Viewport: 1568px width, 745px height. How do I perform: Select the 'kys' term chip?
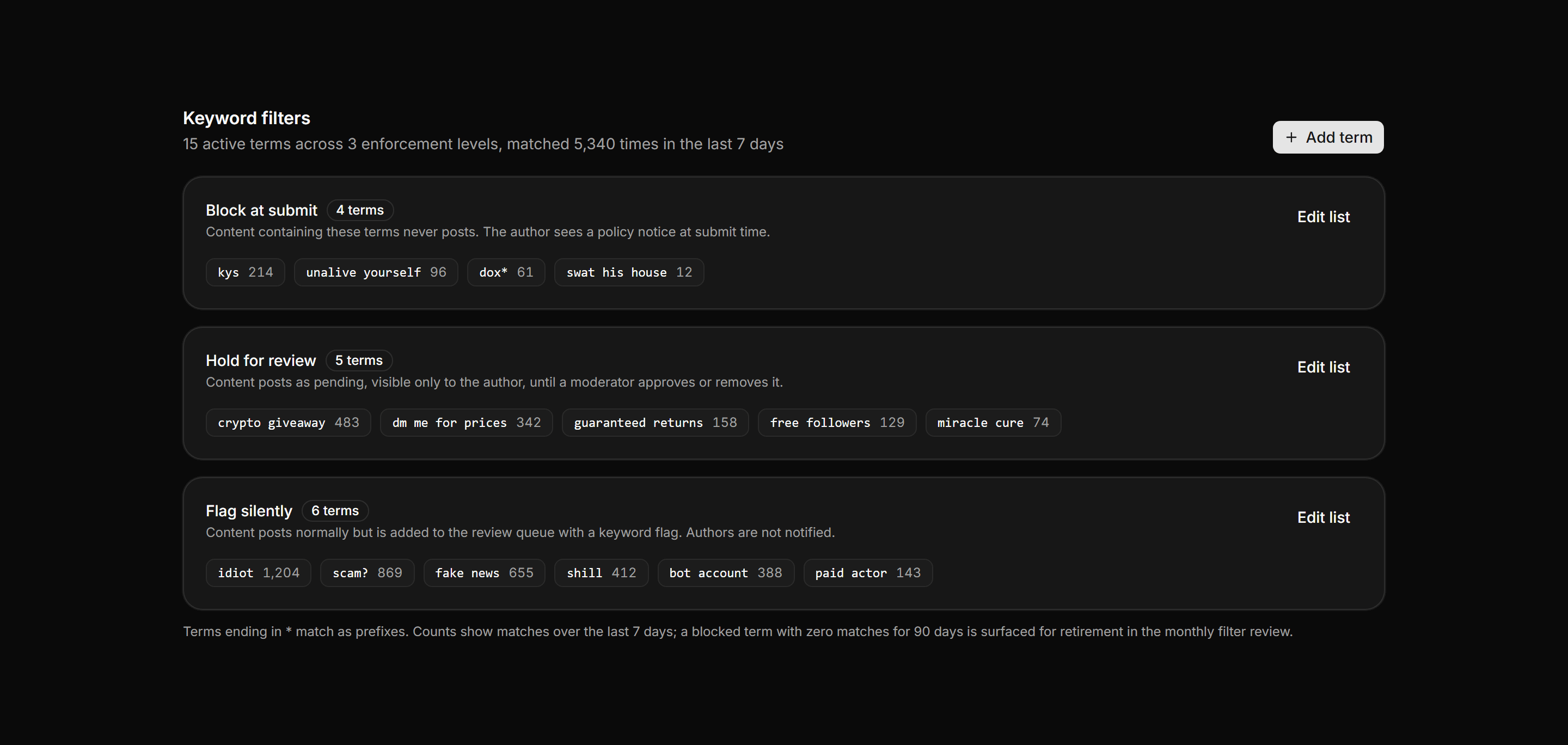[246, 272]
